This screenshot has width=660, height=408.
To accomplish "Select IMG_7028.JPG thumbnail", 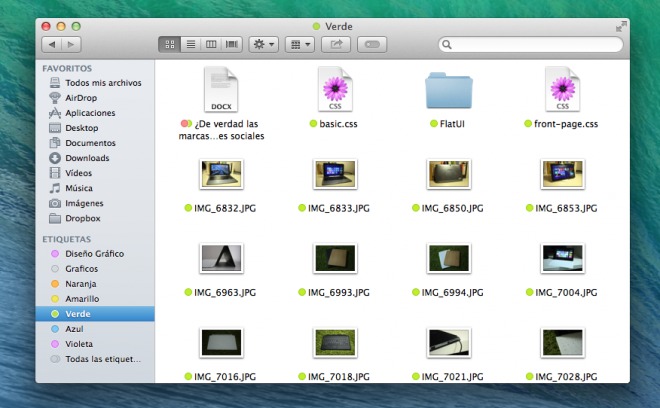I will tap(562, 343).
